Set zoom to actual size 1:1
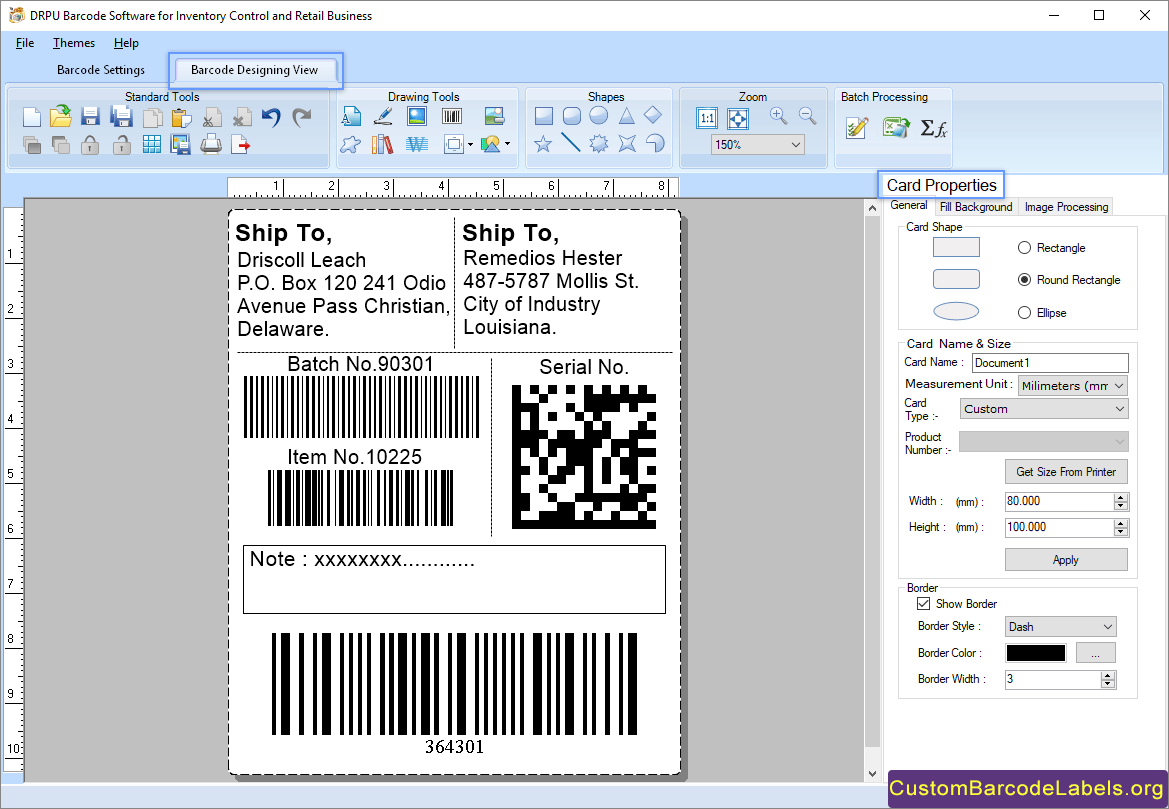 (x=707, y=118)
